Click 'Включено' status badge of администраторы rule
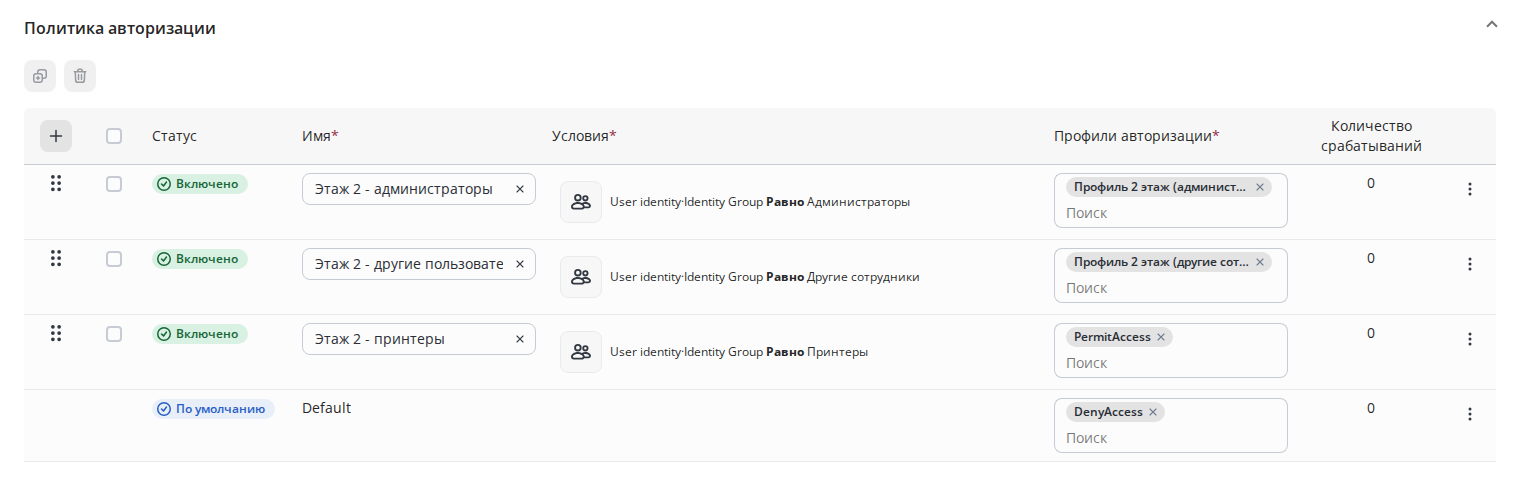1520x478 pixels. (x=200, y=184)
